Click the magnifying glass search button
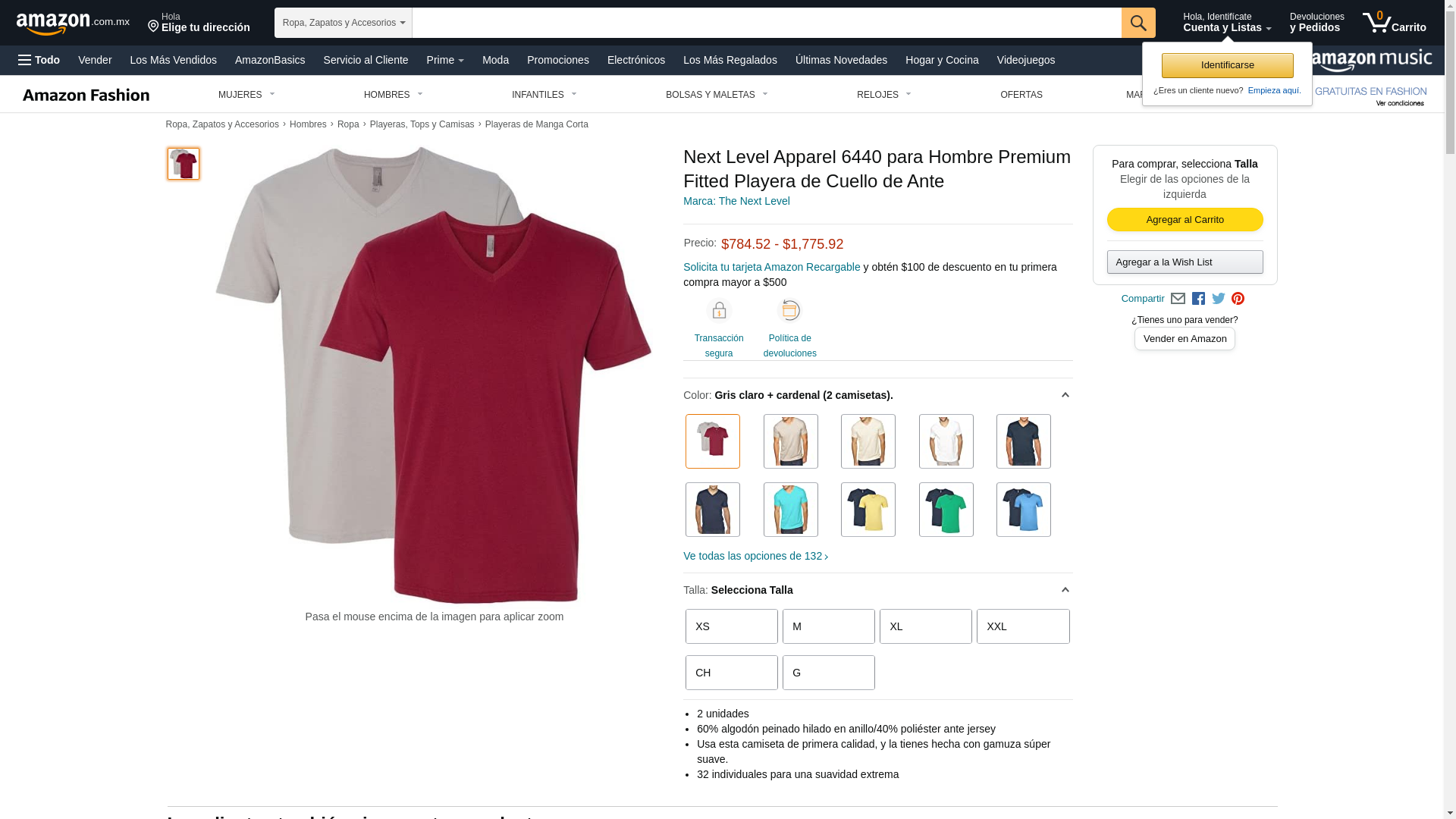Viewport: 1456px width, 819px height. [1138, 23]
